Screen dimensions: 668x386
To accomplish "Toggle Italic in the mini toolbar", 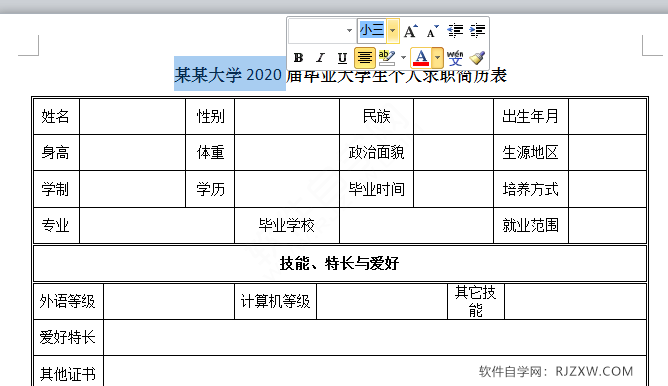I will 320,58.
